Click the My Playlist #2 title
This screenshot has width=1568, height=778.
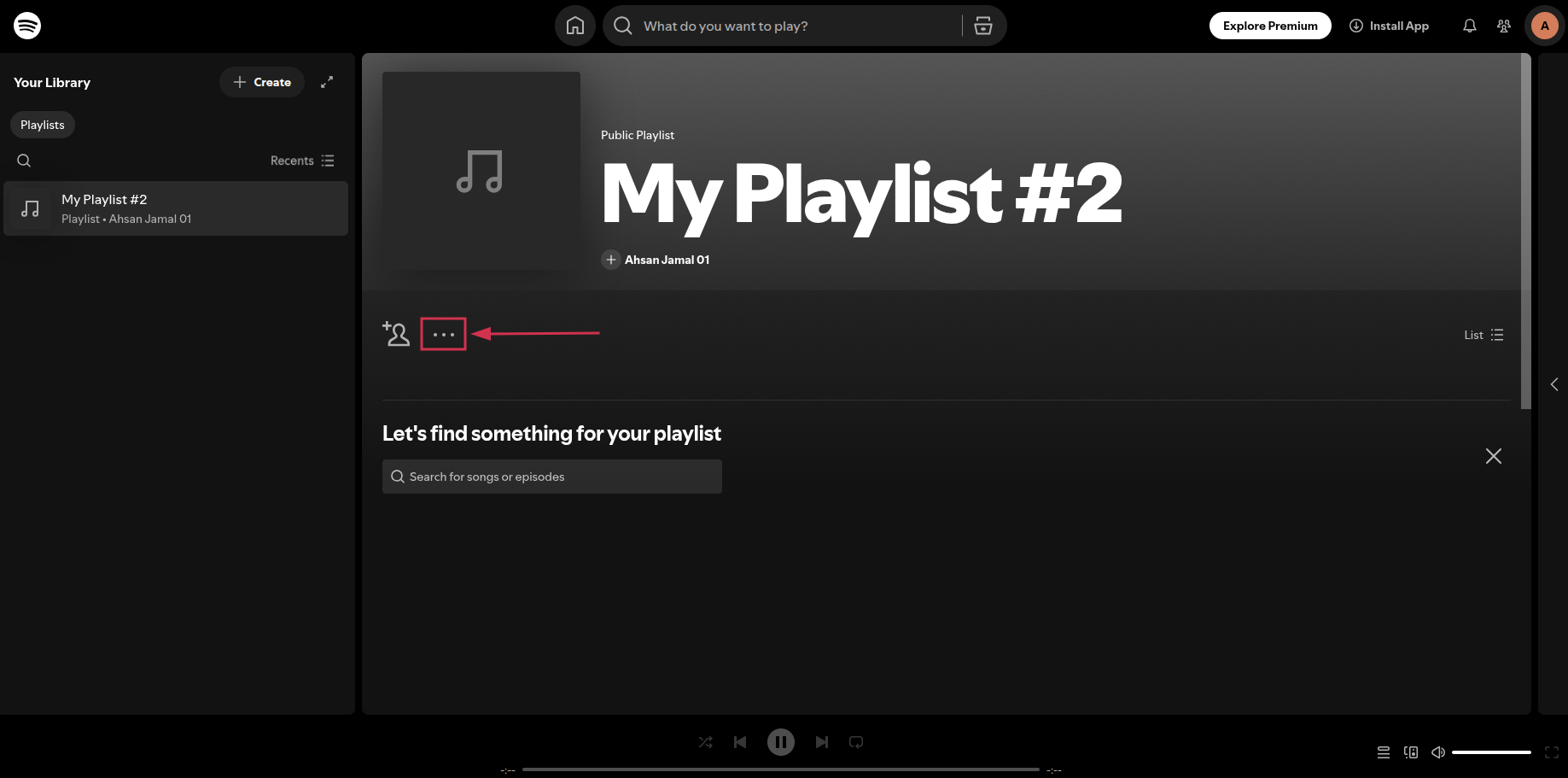pos(862,196)
